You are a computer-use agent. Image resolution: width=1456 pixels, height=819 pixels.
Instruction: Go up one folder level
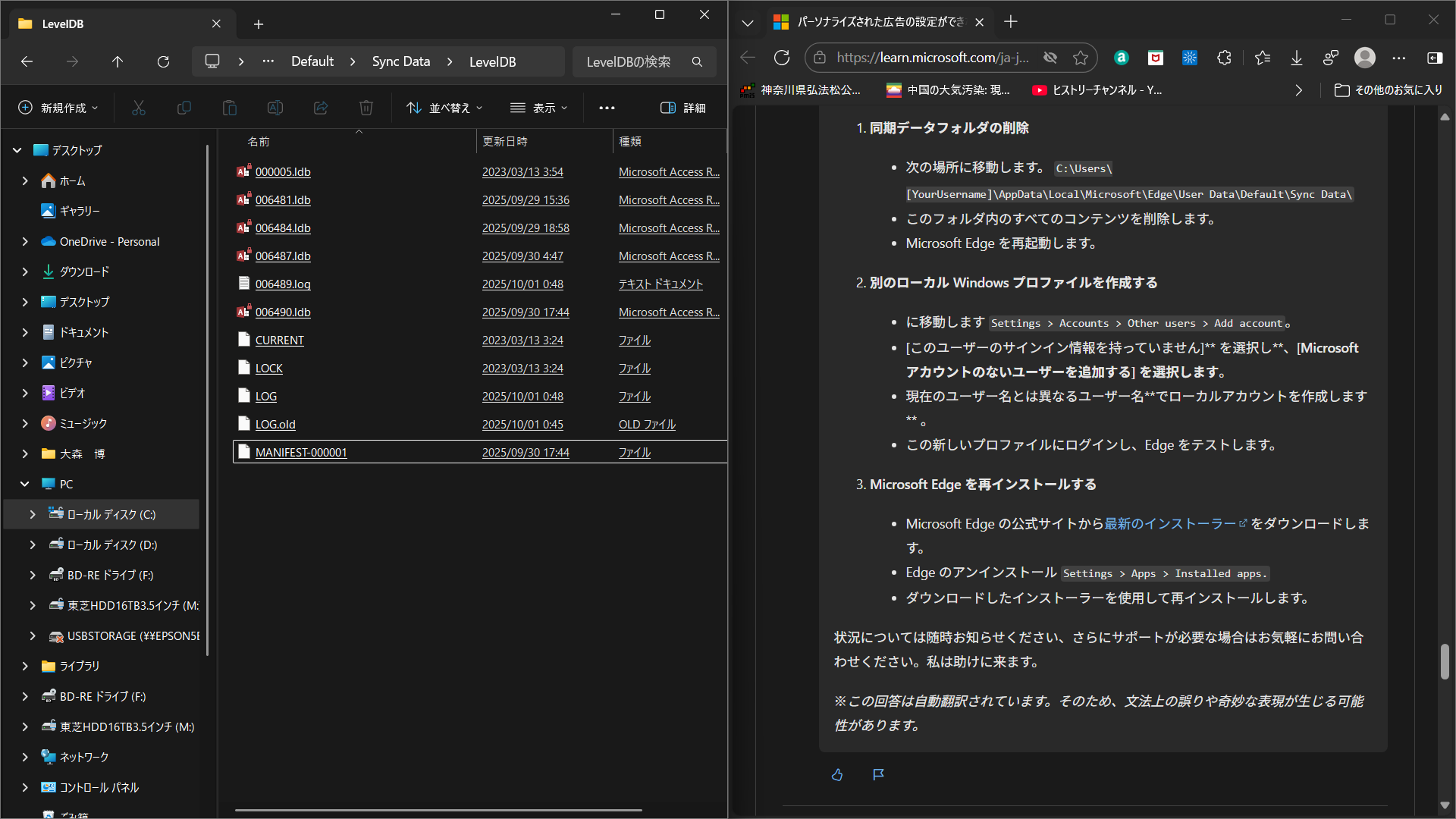(118, 61)
